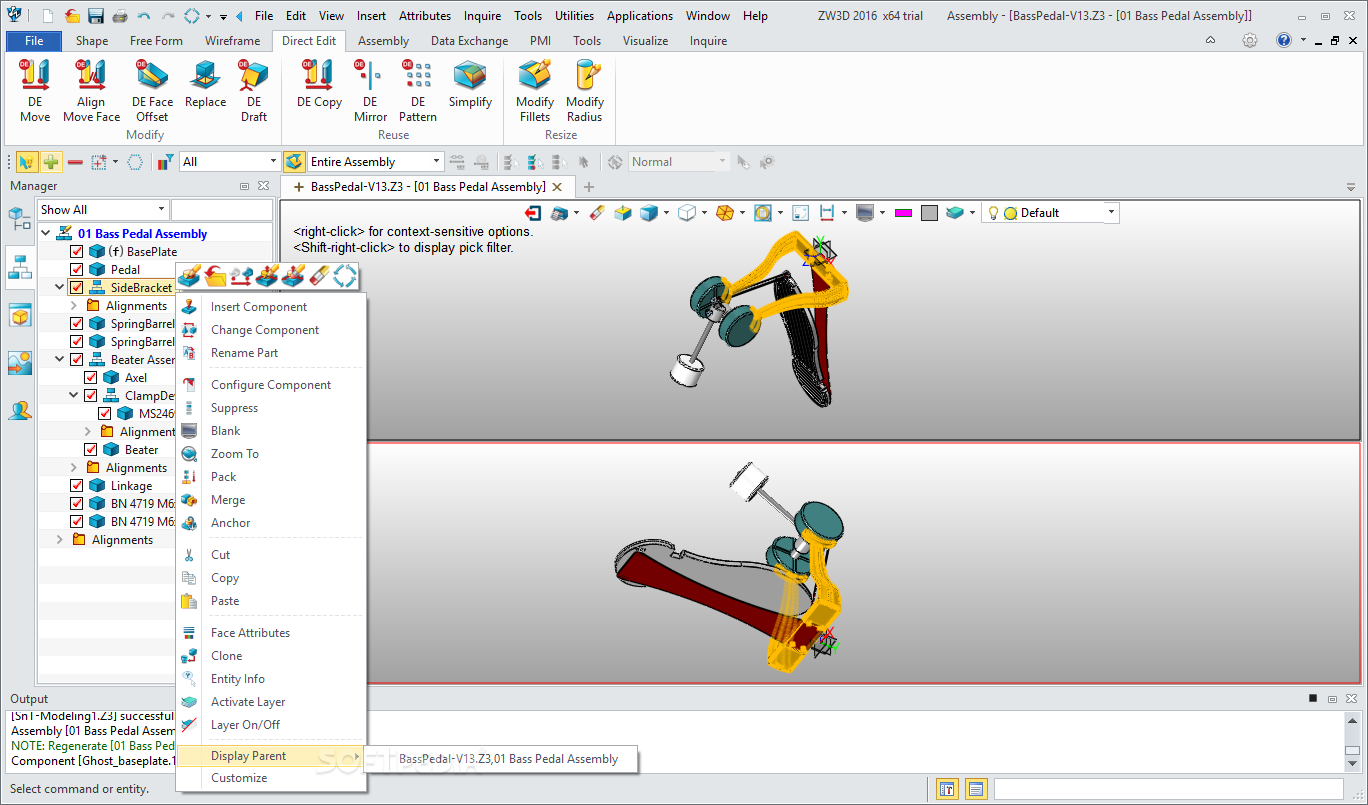This screenshot has height=805, width=1368.
Task: Choose the Replace tool
Action: coord(205,85)
